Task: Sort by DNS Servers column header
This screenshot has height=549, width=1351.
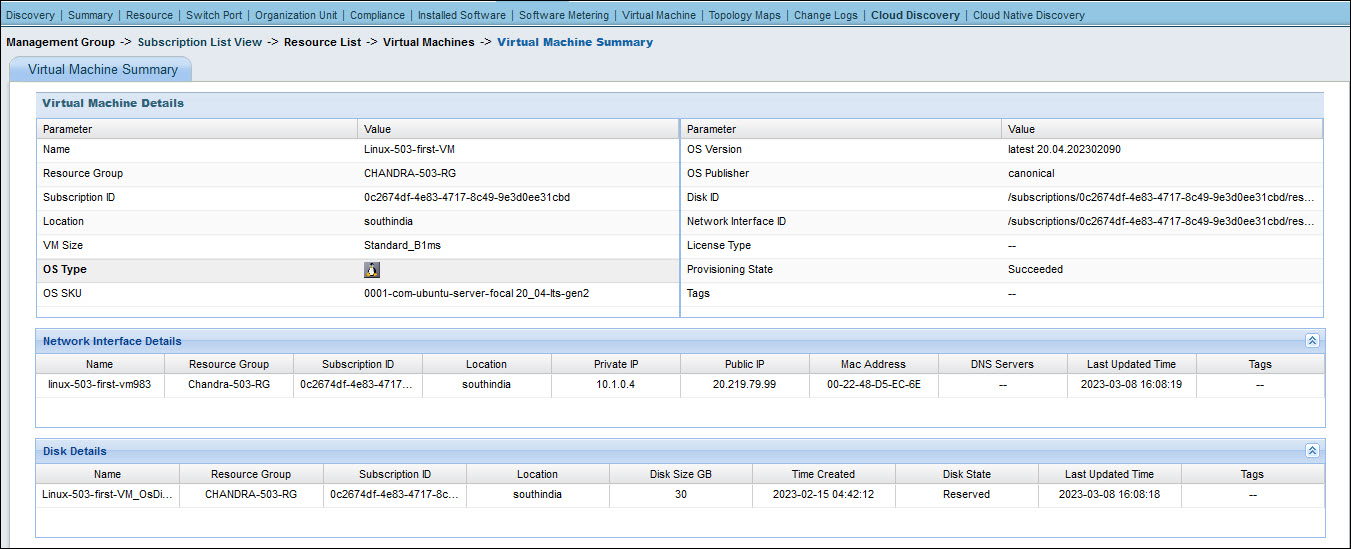Action: point(1003,365)
